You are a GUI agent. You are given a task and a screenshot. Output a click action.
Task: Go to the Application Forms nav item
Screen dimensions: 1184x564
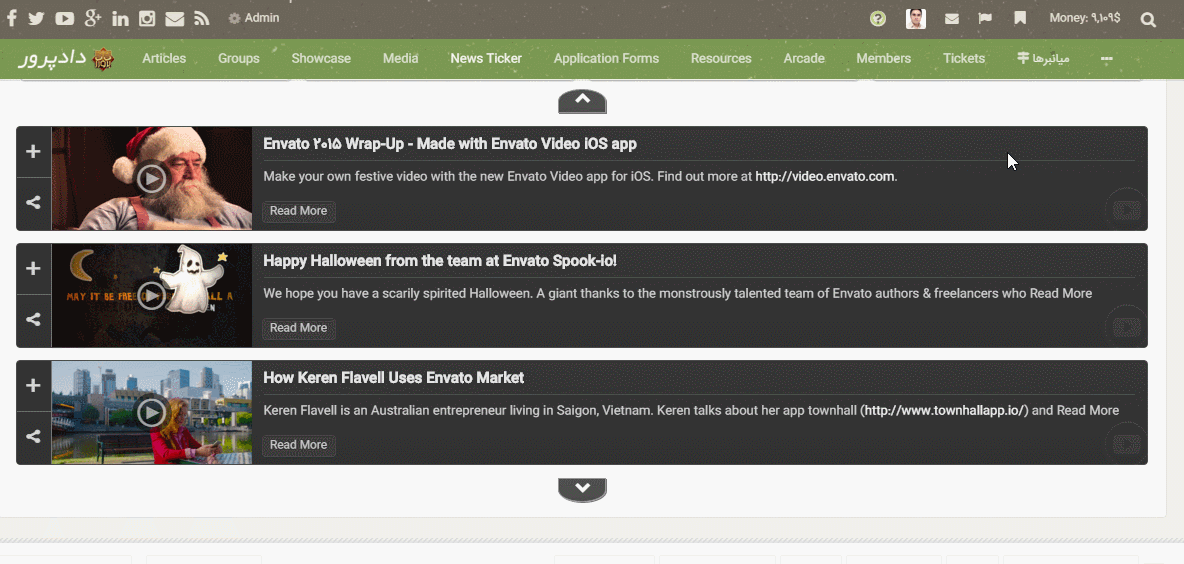pos(606,59)
